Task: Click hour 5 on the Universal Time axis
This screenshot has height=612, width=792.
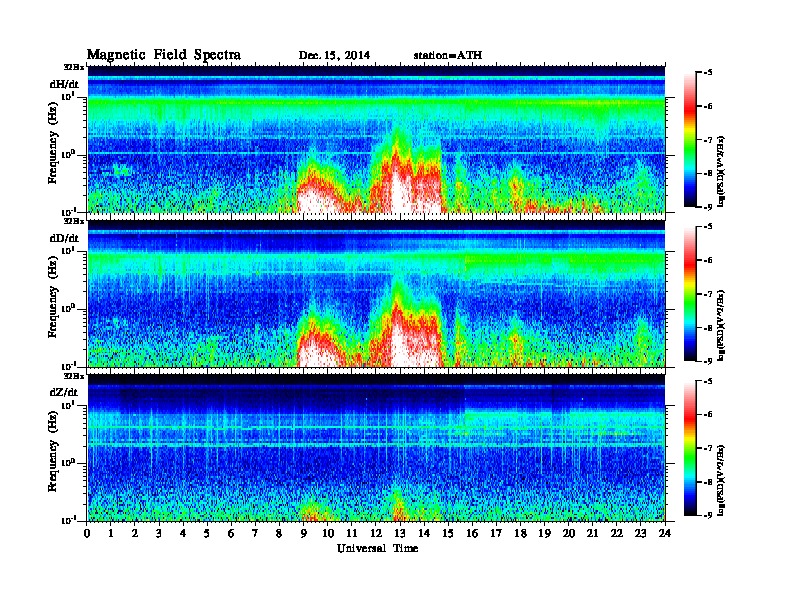Action: [207, 533]
